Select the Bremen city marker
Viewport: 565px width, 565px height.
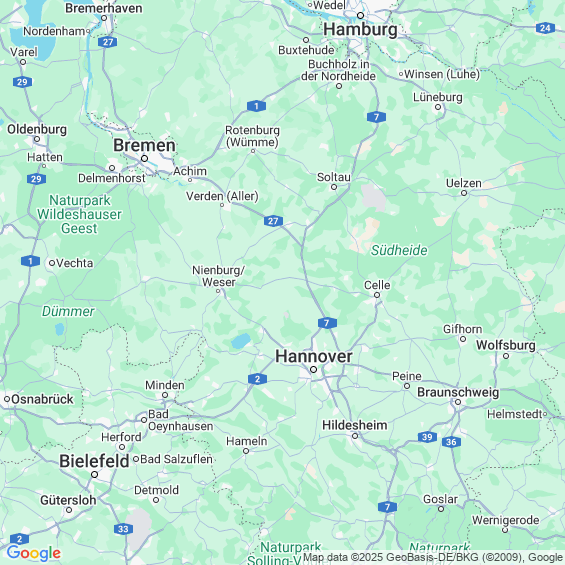[x=144, y=159]
